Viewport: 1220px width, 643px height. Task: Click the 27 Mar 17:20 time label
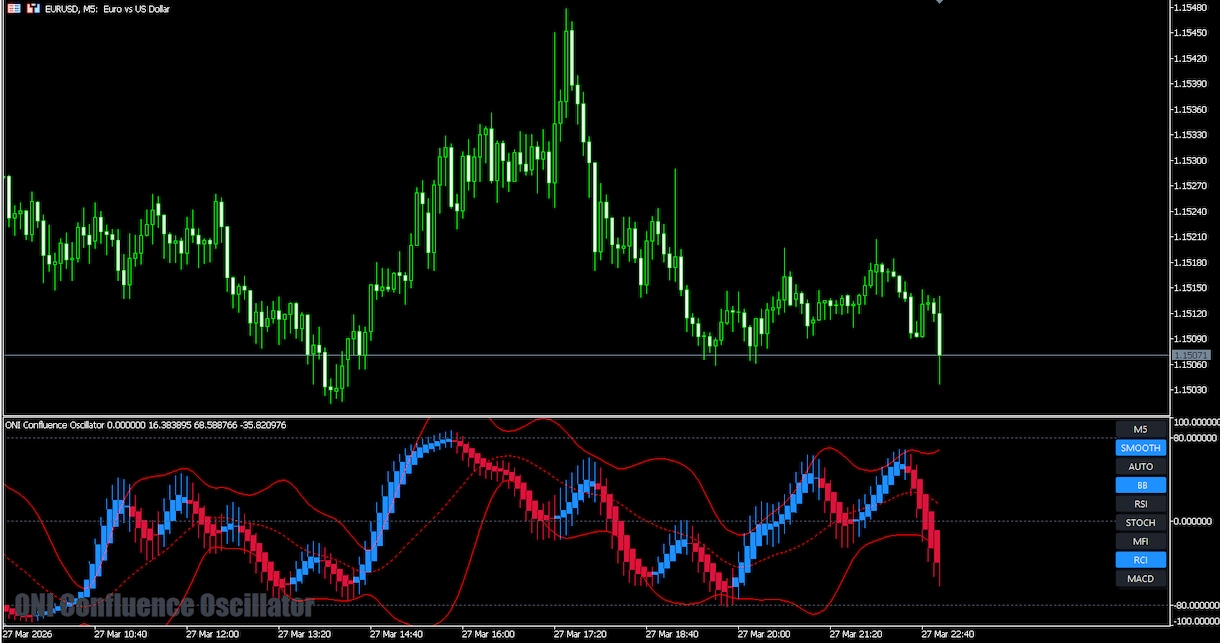[x=580, y=634]
